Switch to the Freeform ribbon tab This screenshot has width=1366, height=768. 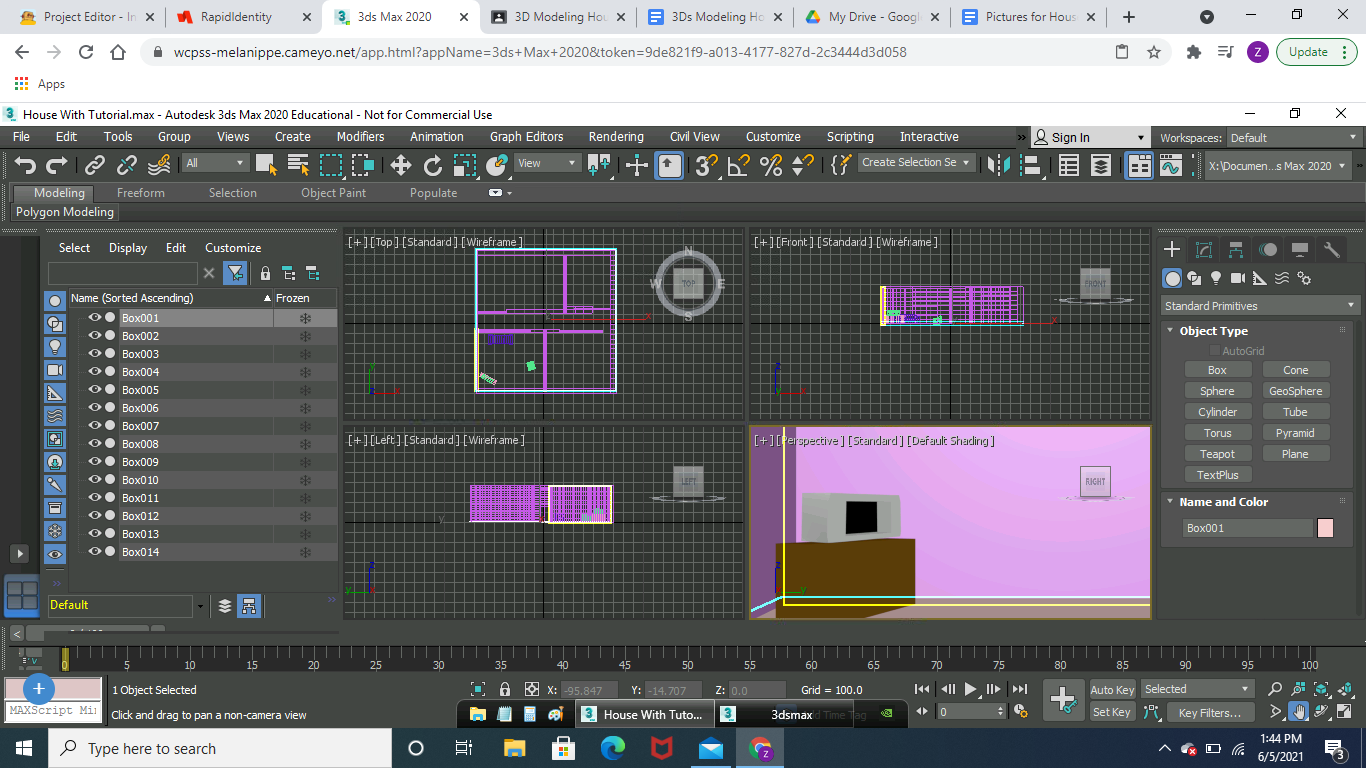pyautogui.click(x=141, y=193)
